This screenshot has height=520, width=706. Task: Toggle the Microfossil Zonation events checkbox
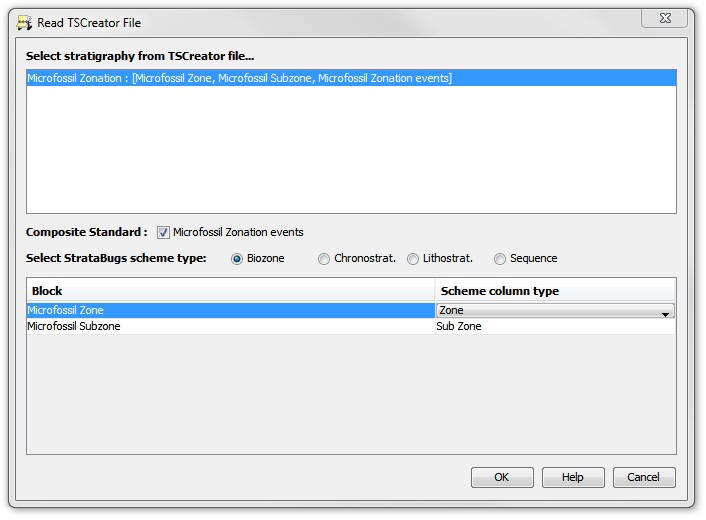(x=164, y=232)
